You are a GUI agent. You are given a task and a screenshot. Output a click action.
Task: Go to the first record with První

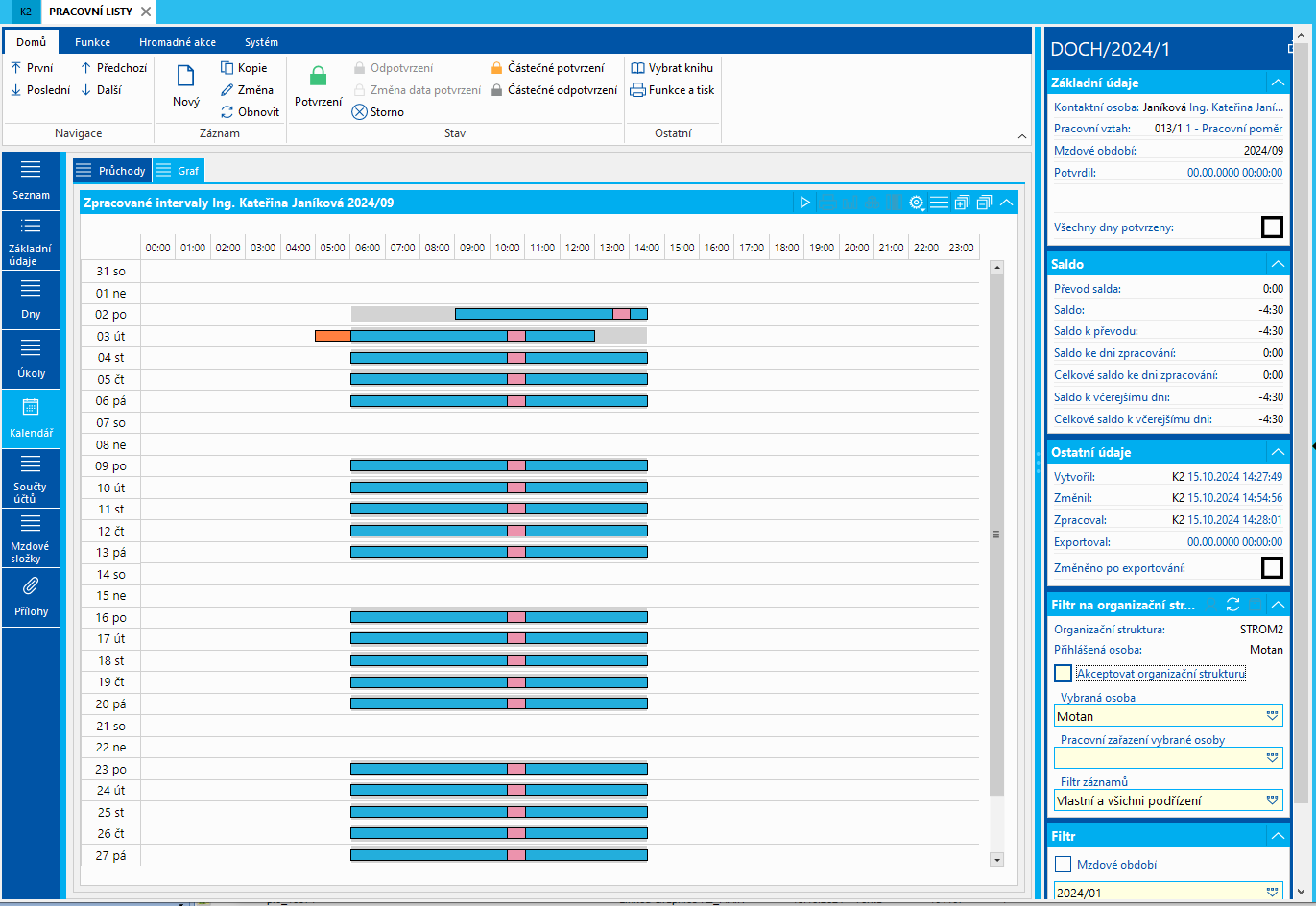point(32,68)
